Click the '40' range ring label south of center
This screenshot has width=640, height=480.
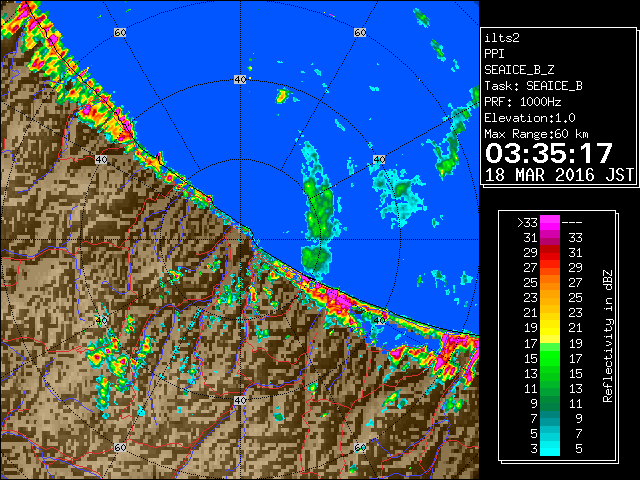(240, 400)
